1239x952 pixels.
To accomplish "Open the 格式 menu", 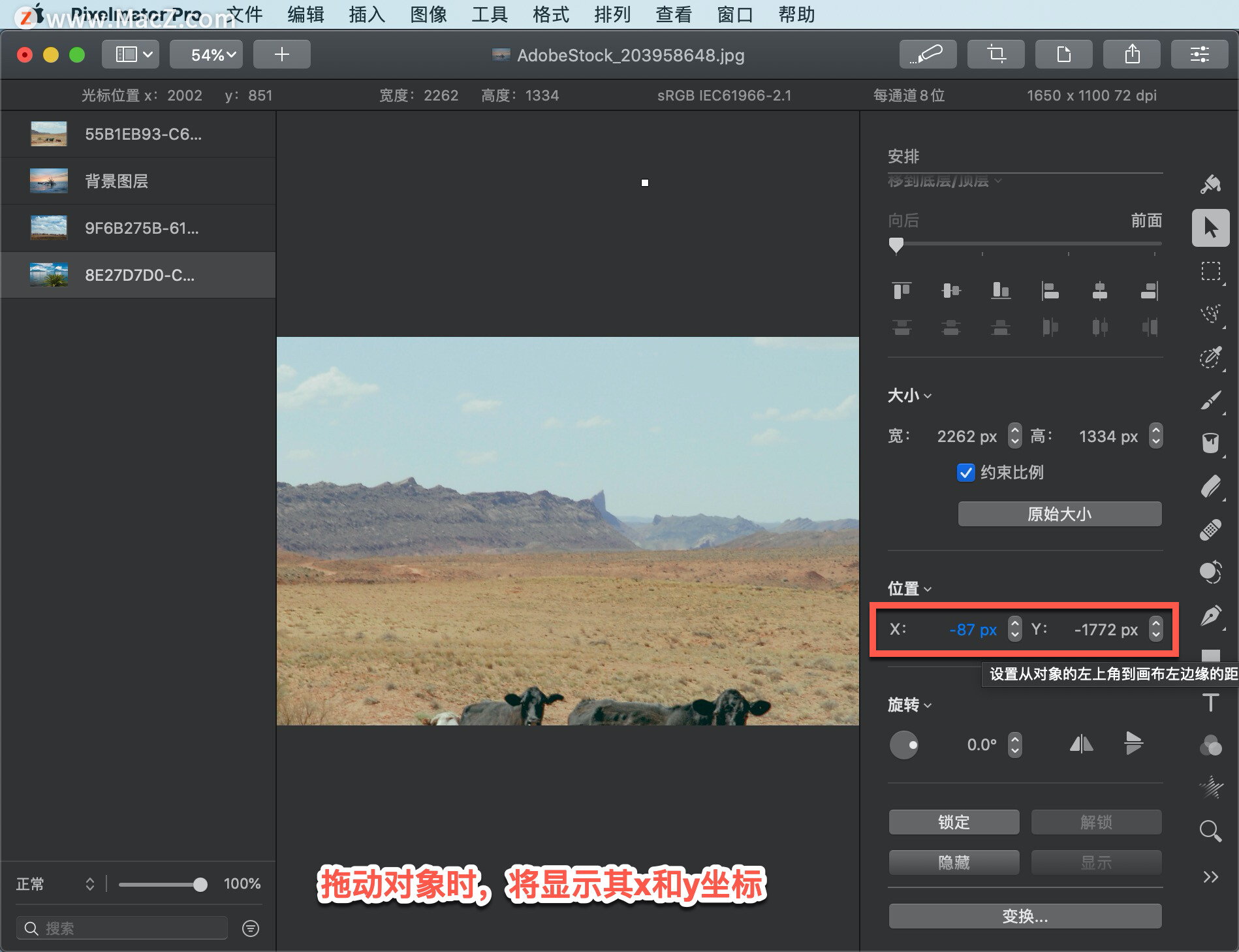I will tap(551, 14).
